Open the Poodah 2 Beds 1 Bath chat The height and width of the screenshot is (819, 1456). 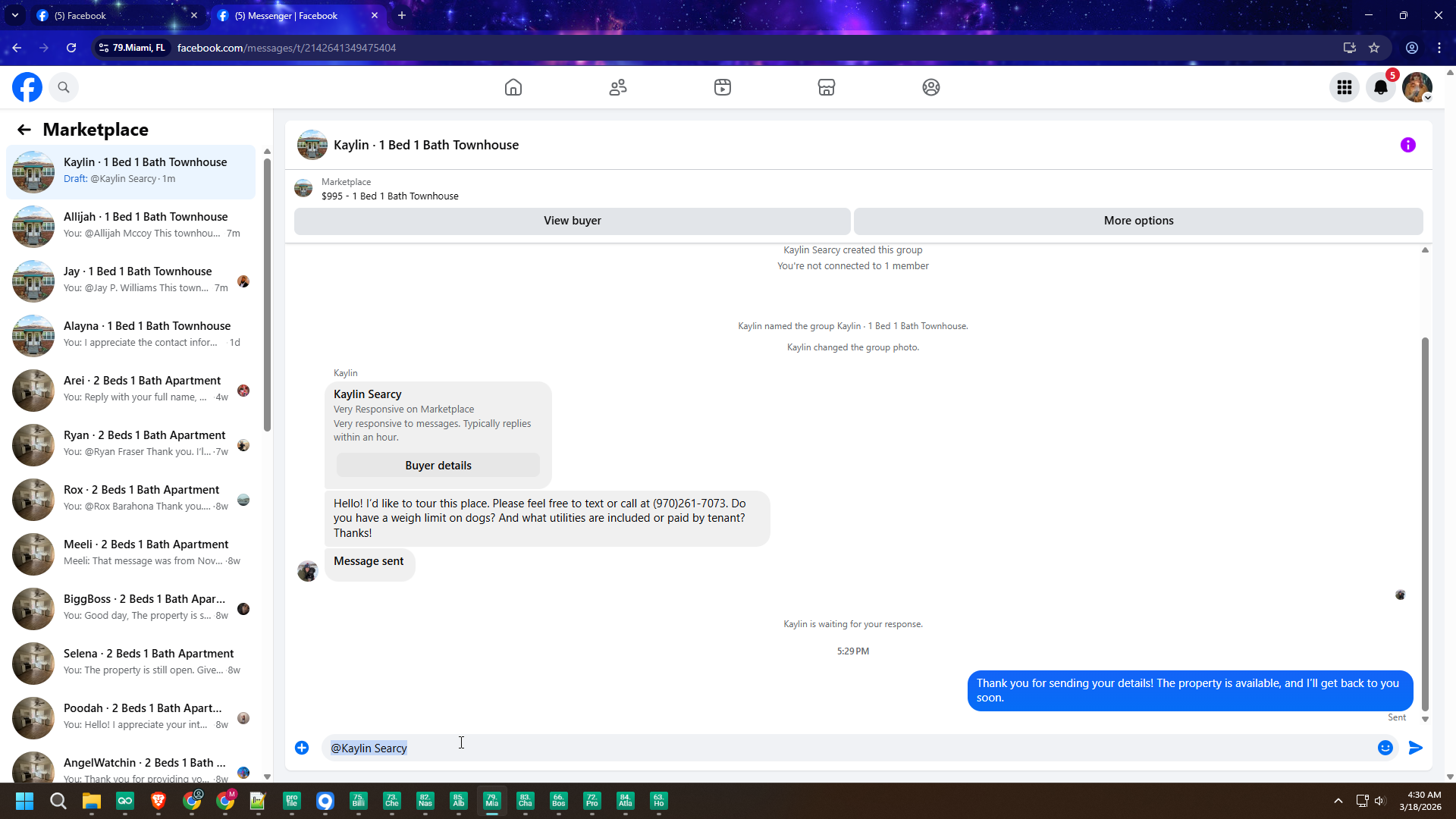pos(130,717)
